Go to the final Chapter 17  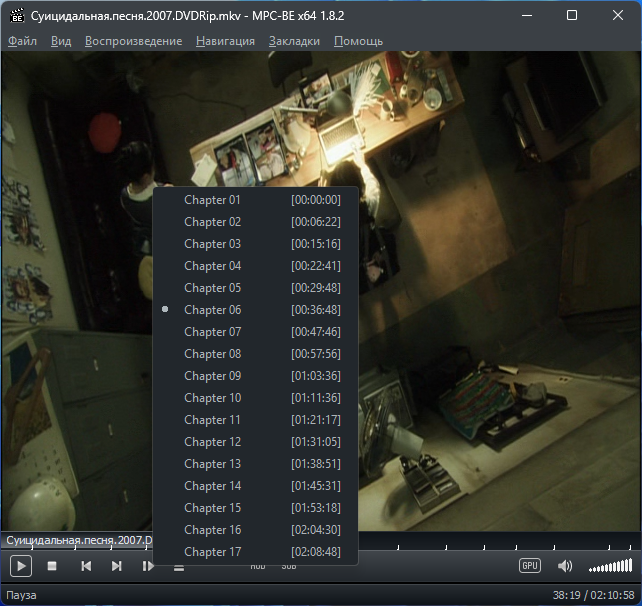[x=255, y=552]
